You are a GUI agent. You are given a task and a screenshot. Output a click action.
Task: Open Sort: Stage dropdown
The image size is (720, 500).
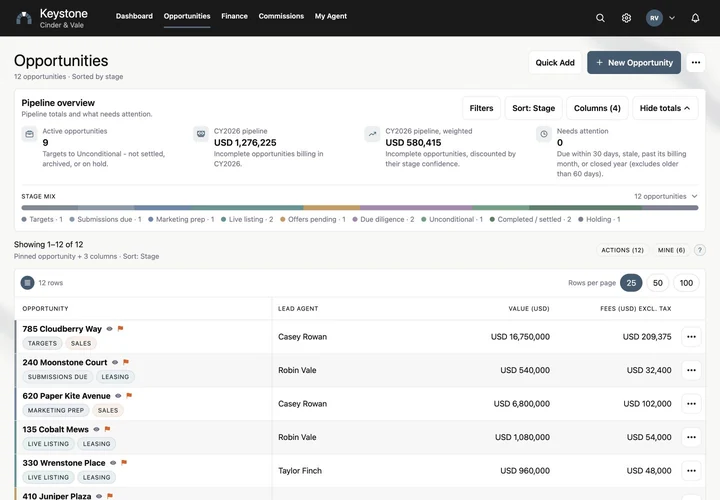(534, 108)
